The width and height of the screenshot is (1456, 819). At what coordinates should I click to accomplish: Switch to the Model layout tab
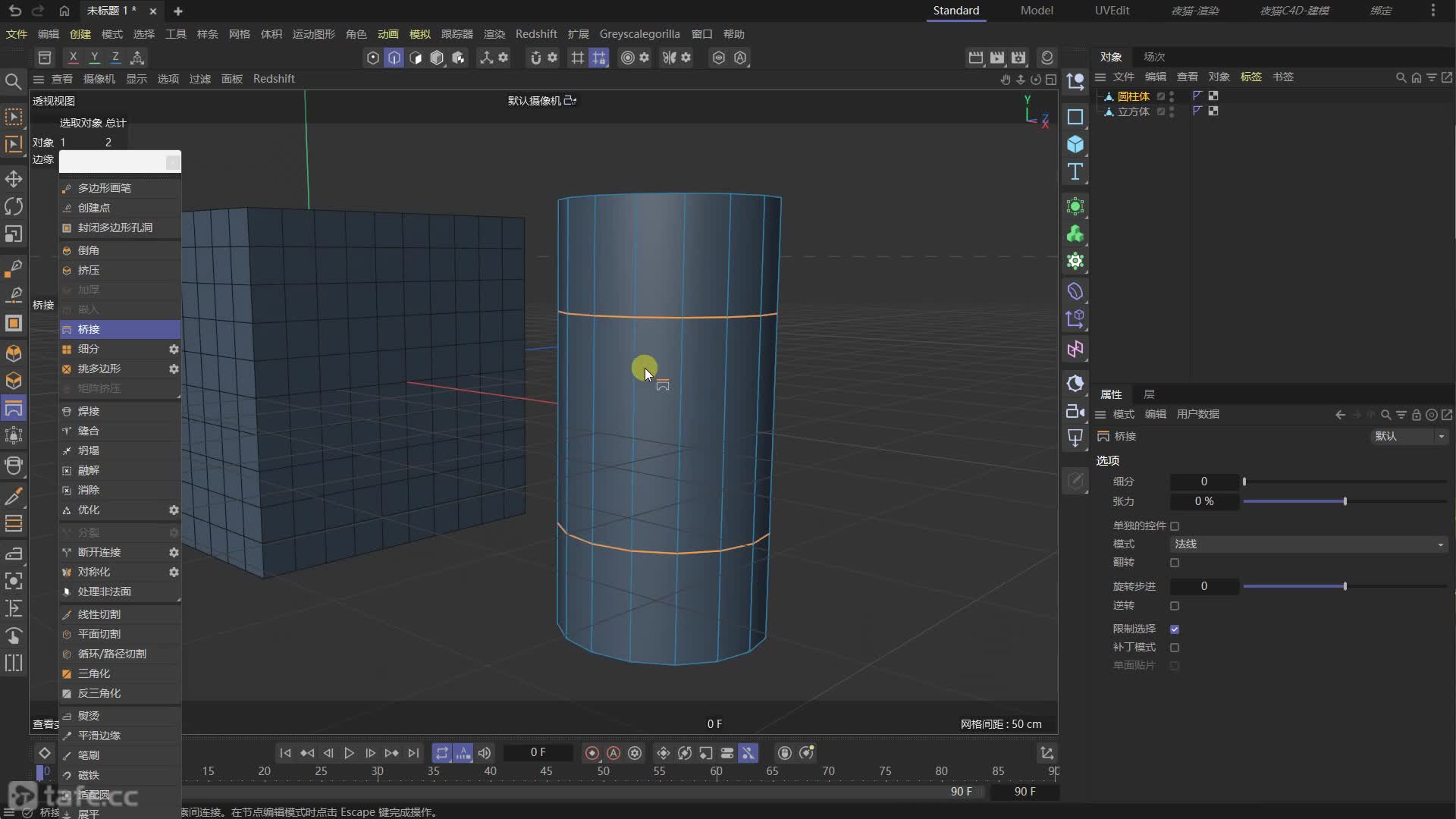pyautogui.click(x=1037, y=11)
